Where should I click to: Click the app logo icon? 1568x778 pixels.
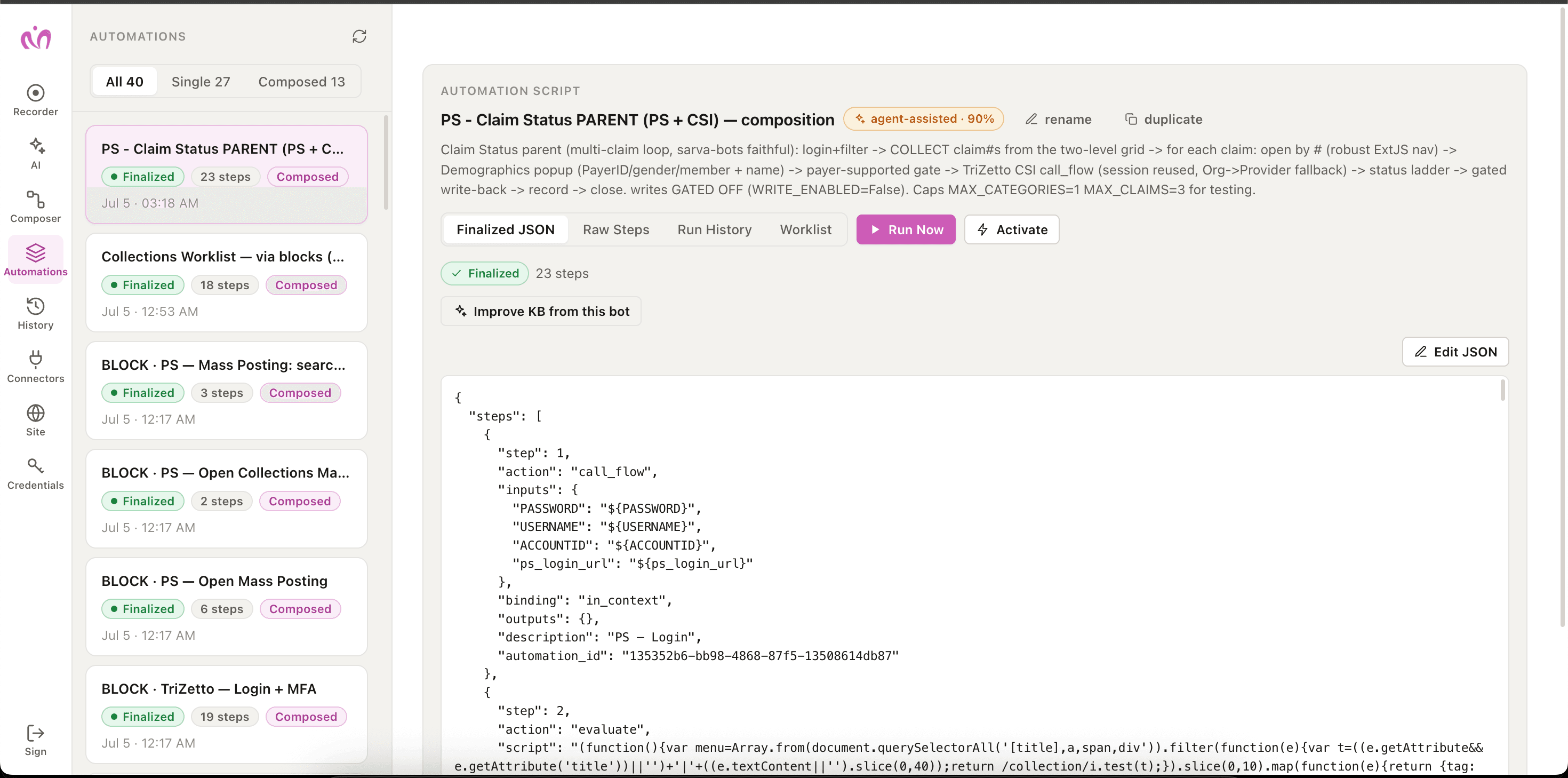coord(35,38)
